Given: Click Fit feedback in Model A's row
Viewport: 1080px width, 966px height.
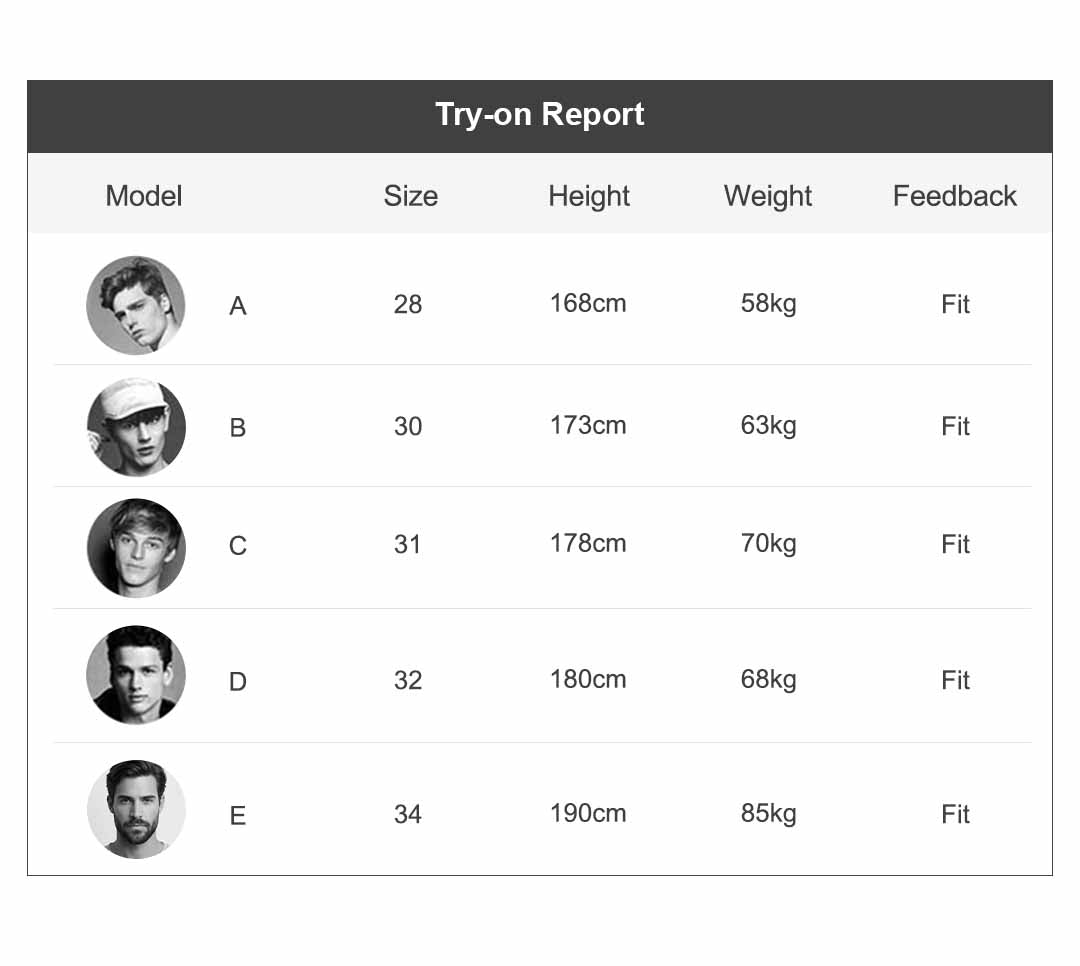Looking at the screenshot, I should (x=955, y=304).
